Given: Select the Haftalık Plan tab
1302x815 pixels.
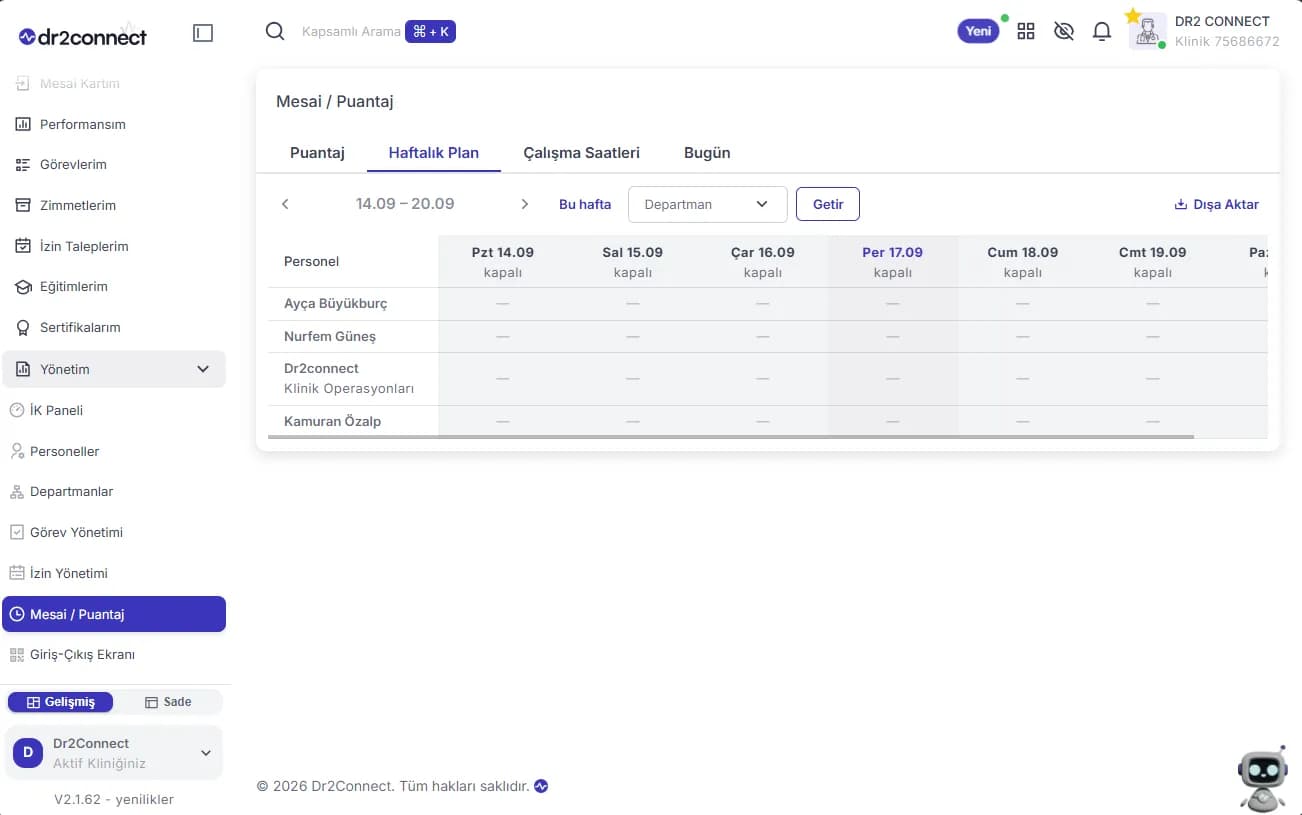Looking at the screenshot, I should (x=434, y=153).
